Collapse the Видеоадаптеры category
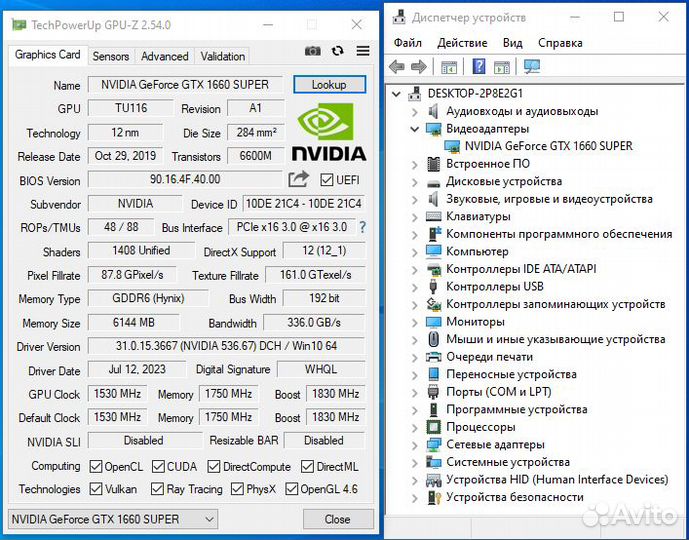Image resolution: width=689 pixels, height=540 pixels. coord(414,129)
